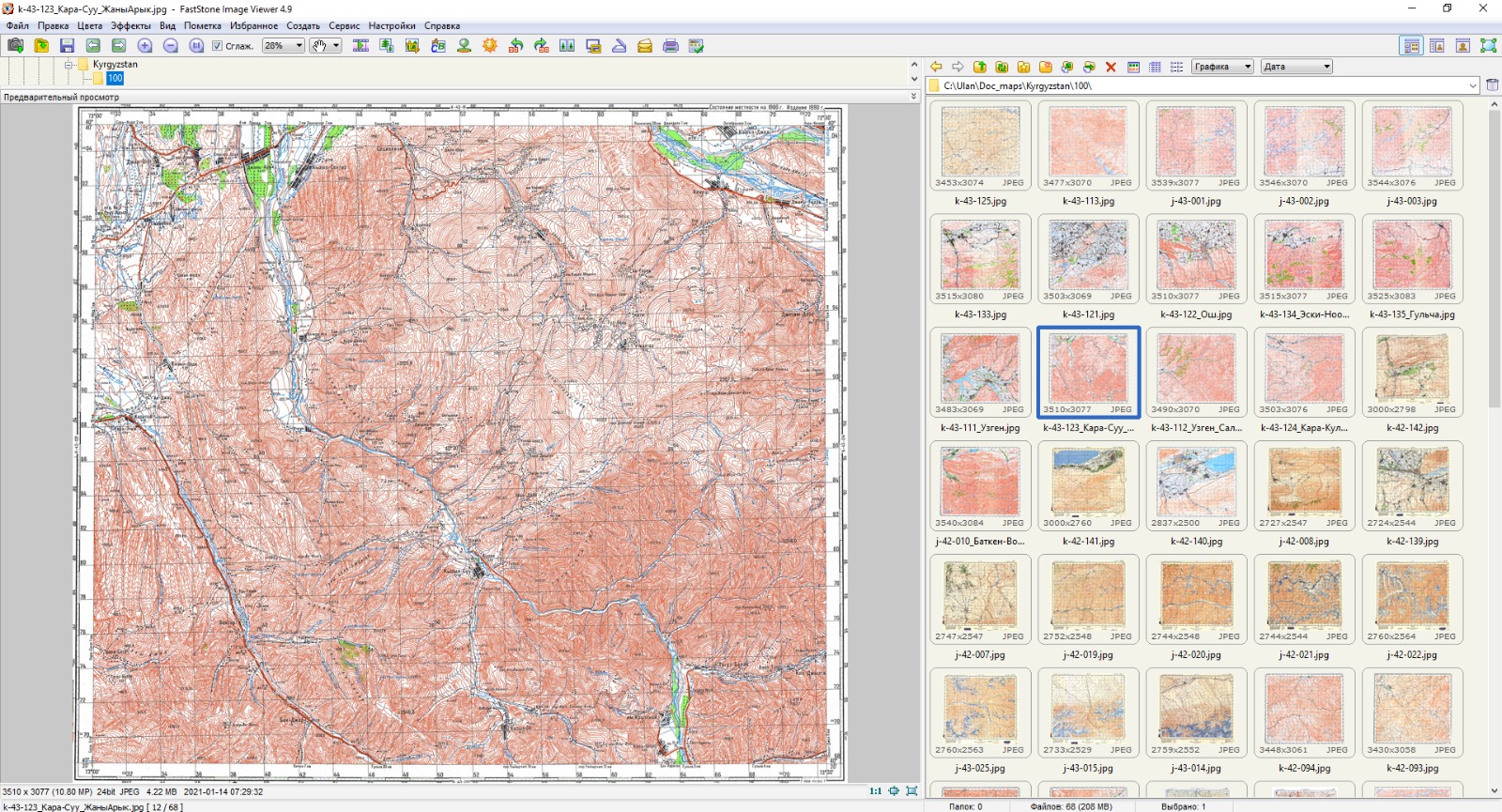Click the Zoom Out magnifier icon

(x=170, y=45)
